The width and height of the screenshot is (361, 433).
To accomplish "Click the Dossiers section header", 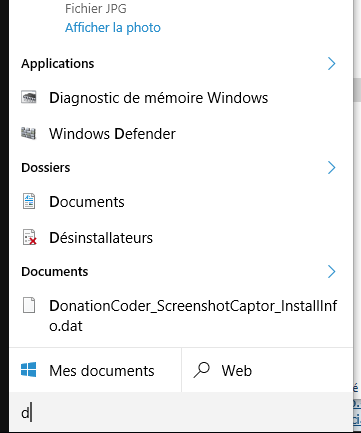I will pos(46,168).
